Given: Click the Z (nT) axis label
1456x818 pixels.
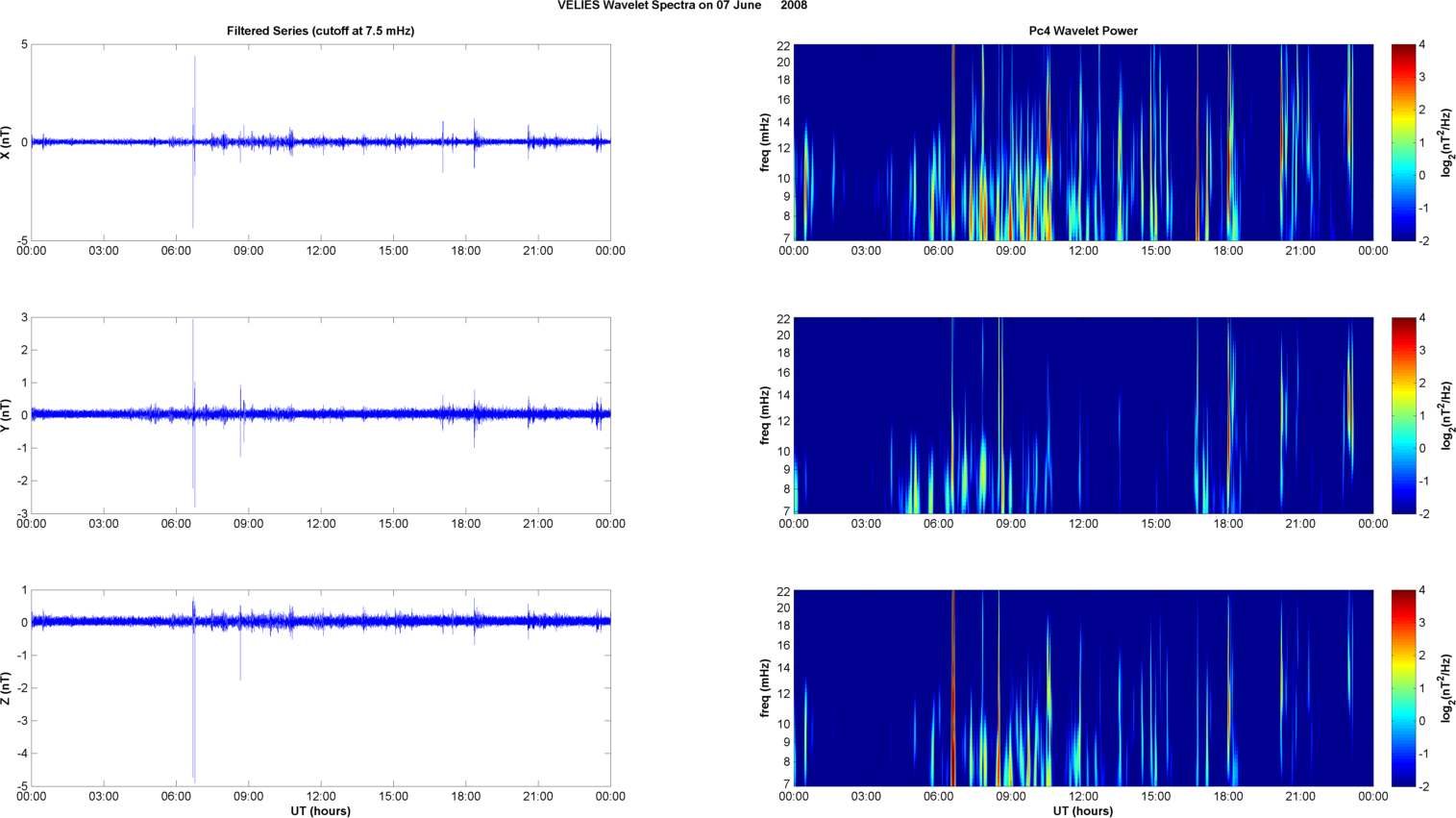Looking at the screenshot, I should tap(7, 688).
